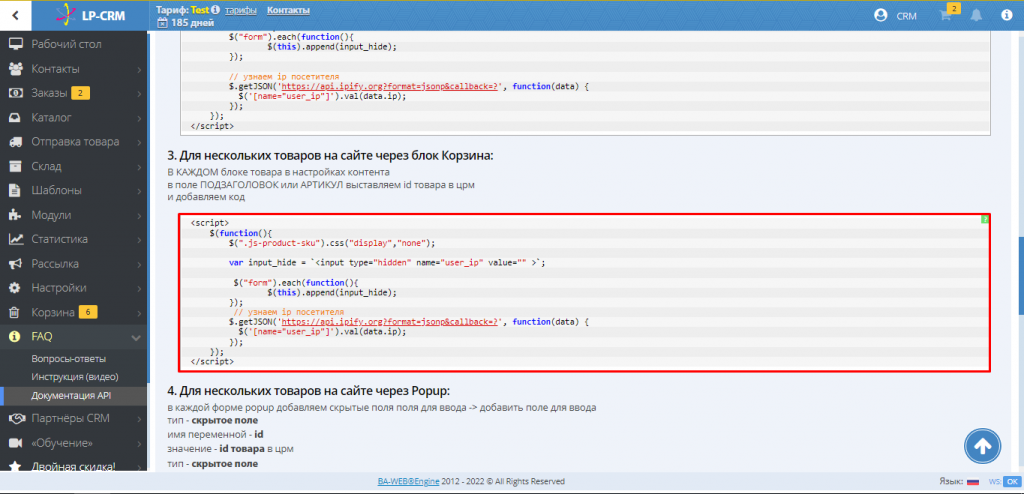Expand the Отправка товара chevron
This screenshot has height=494, width=1024.
coord(140,142)
